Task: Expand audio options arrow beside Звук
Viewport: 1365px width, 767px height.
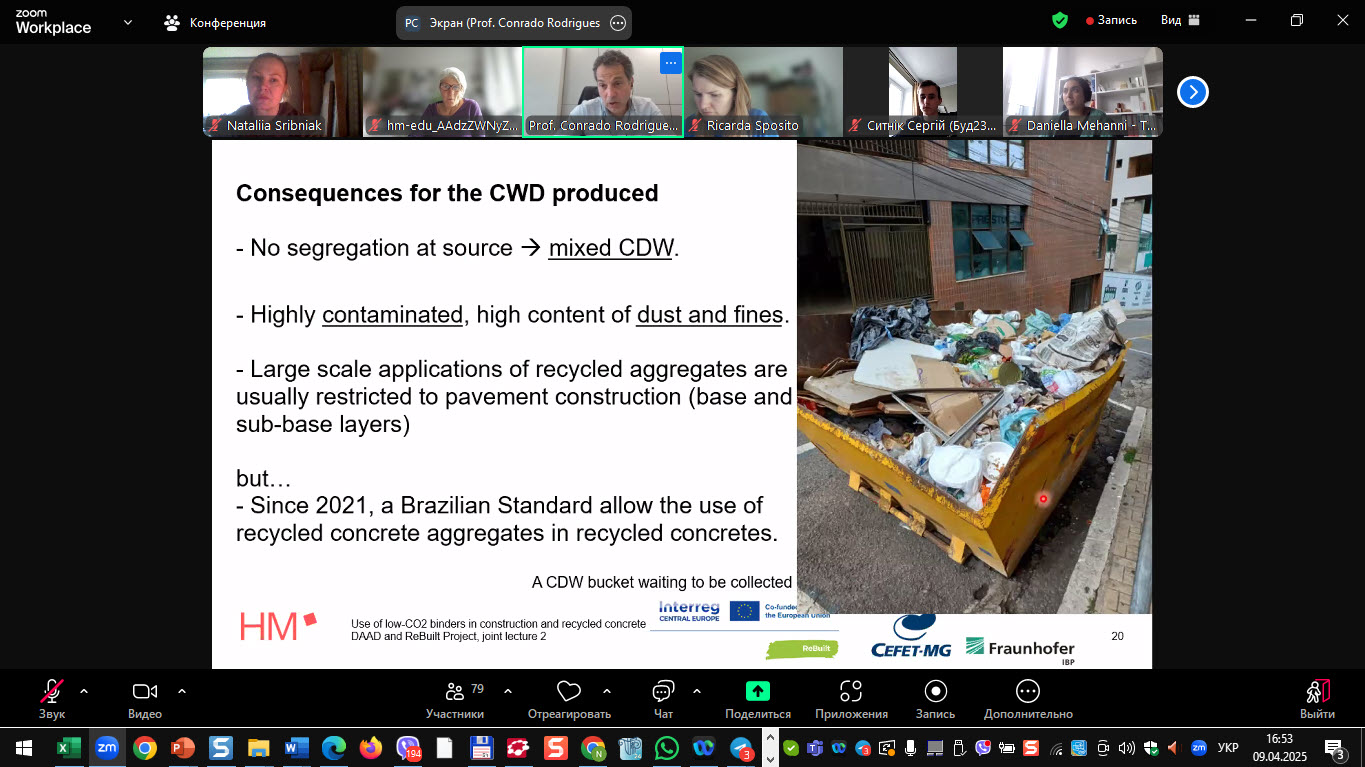Action: pos(84,691)
